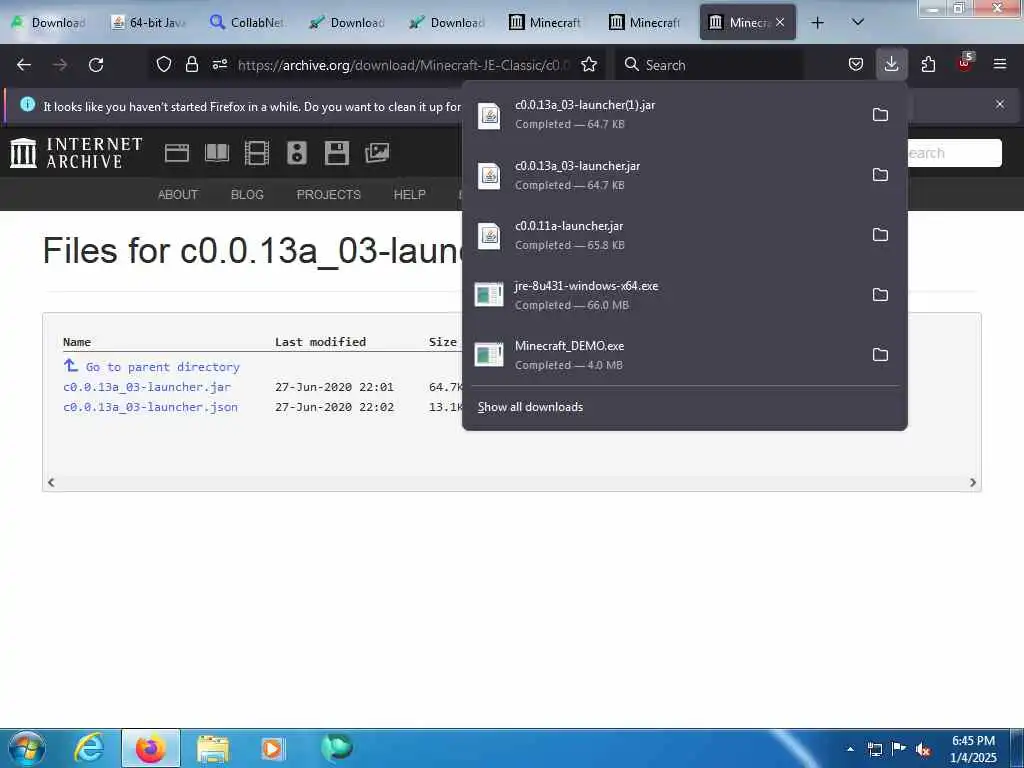Viewport: 1024px width, 768px height.
Task: Show hidden tray icons arrow
Action: (x=850, y=749)
